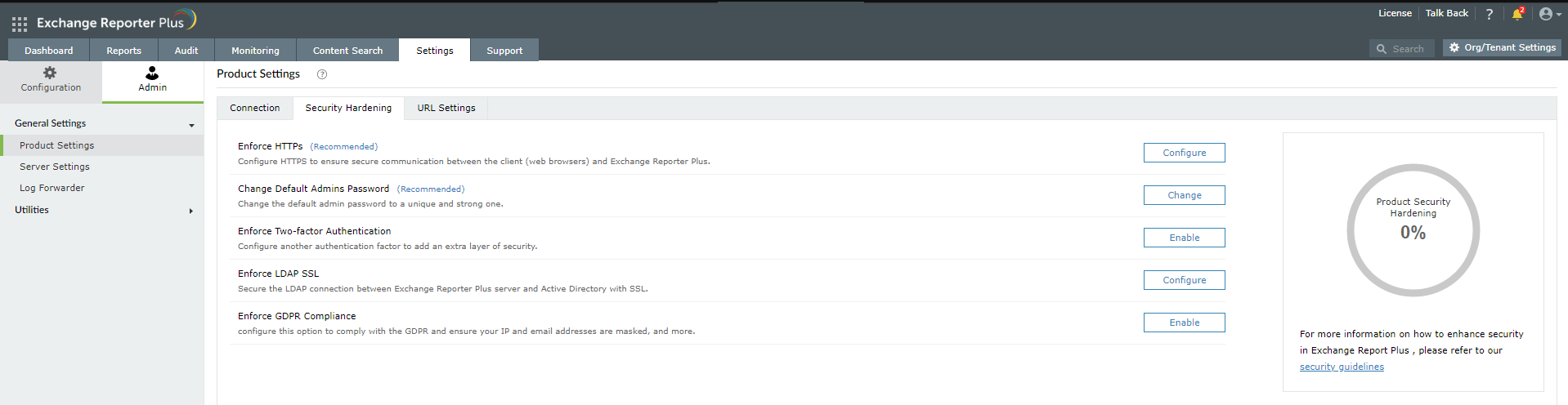
Task: Switch to the Connection sub-tab
Action: point(255,108)
